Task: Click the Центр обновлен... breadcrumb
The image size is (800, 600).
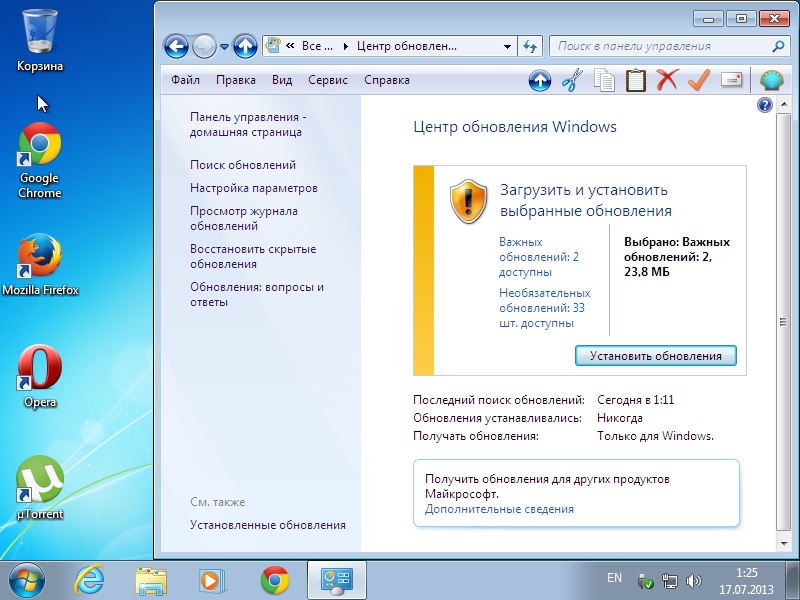Action: (407, 46)
